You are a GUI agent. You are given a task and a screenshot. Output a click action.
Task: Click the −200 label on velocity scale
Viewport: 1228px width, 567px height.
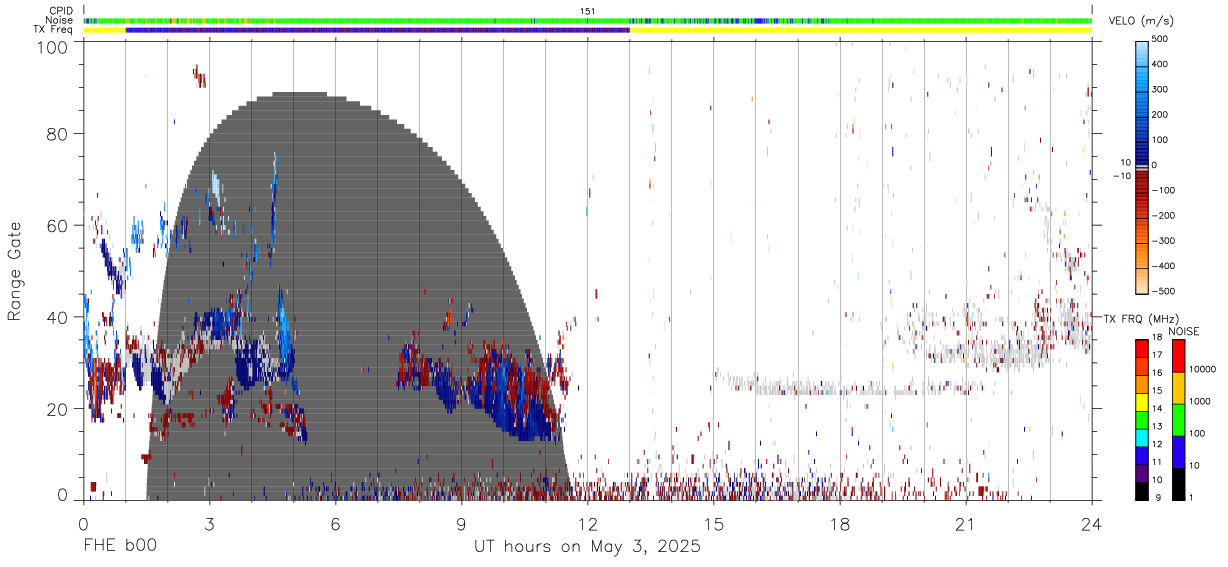tap(1165, 216)
